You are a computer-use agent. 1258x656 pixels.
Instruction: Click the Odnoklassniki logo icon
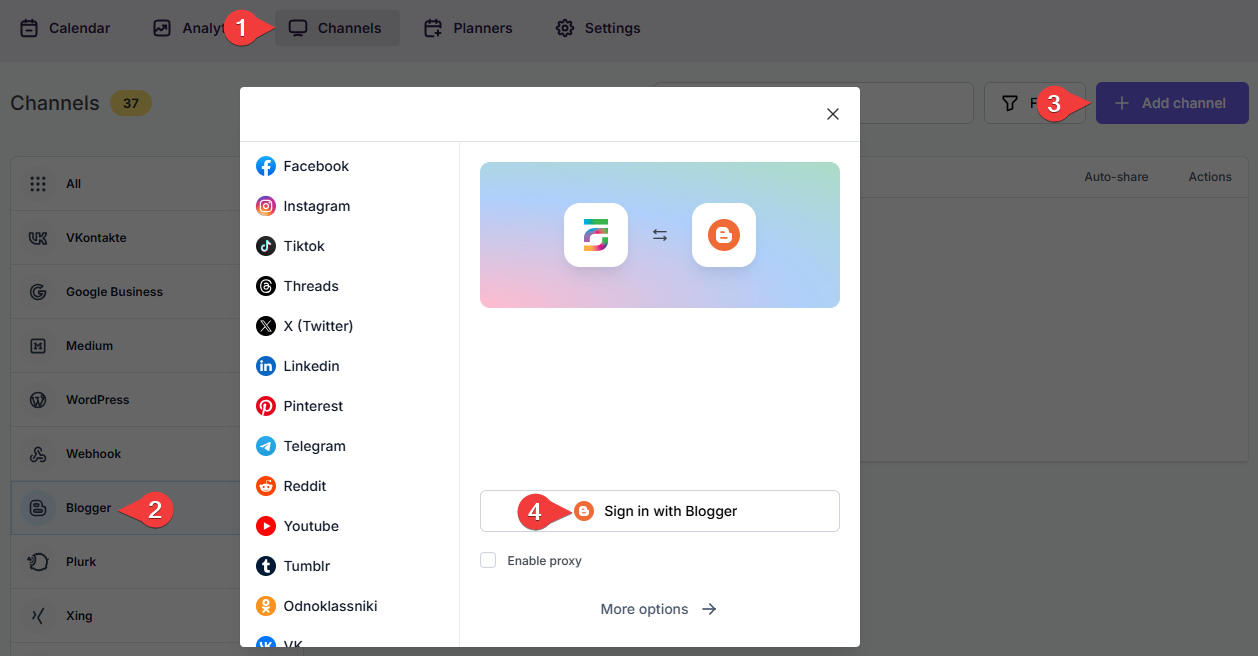(x=266, y=606)
